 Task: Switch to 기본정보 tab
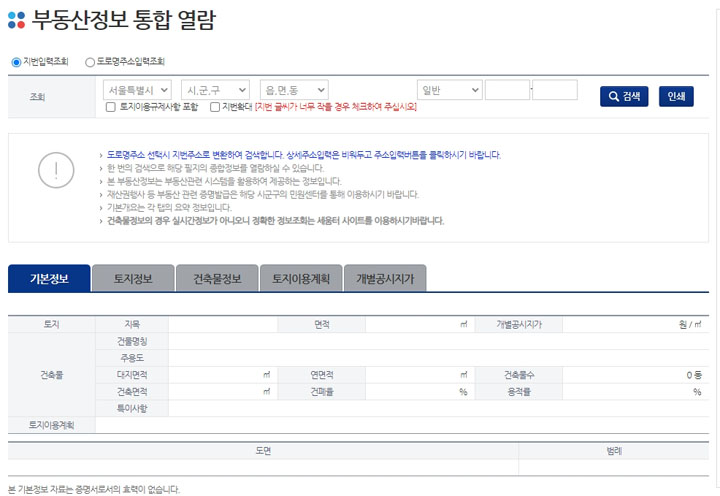click(x=49, y=278)
